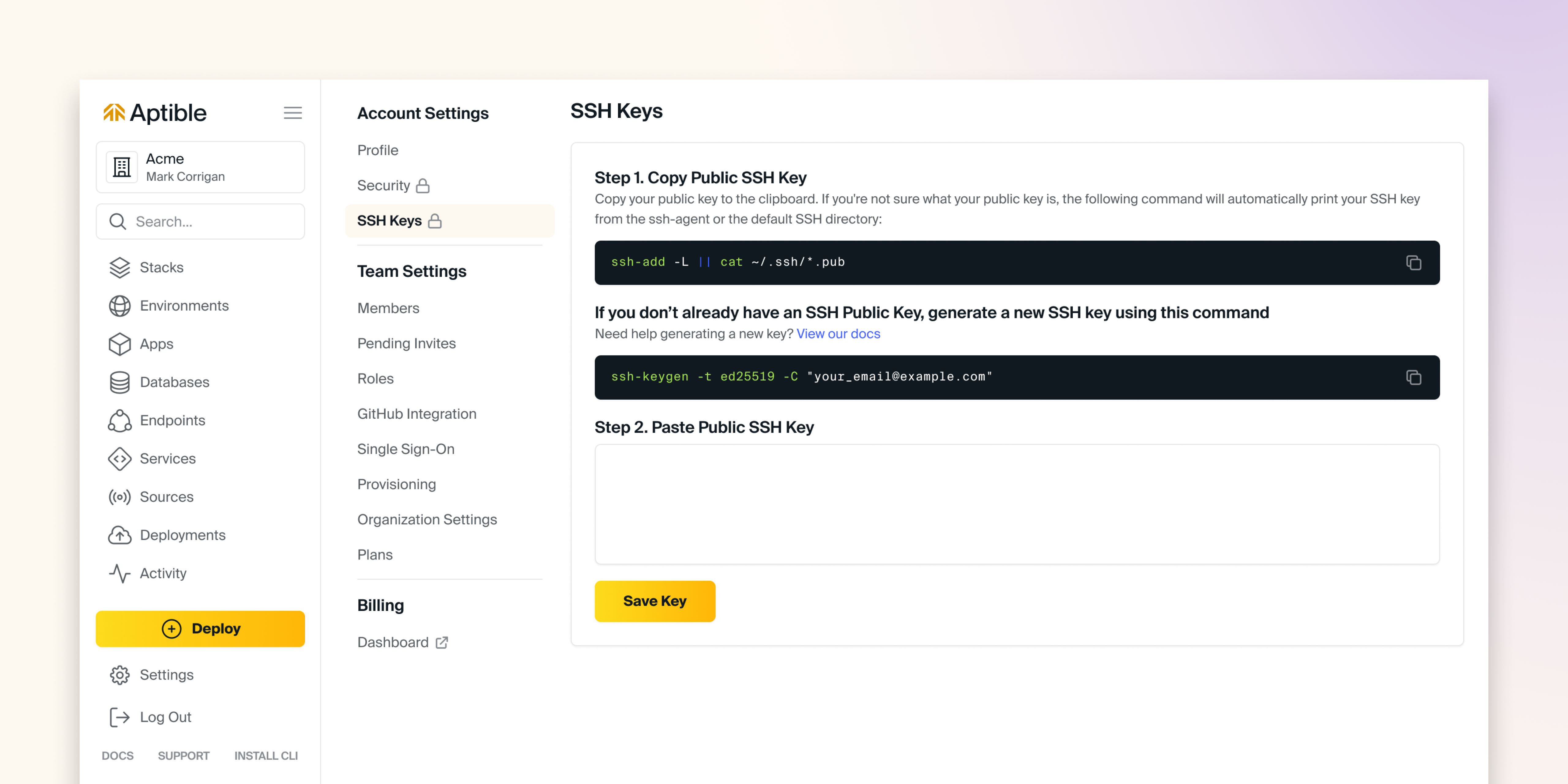
Task: Focus the Paste Public SSH Key textarea
Action: click(1016, 504)
